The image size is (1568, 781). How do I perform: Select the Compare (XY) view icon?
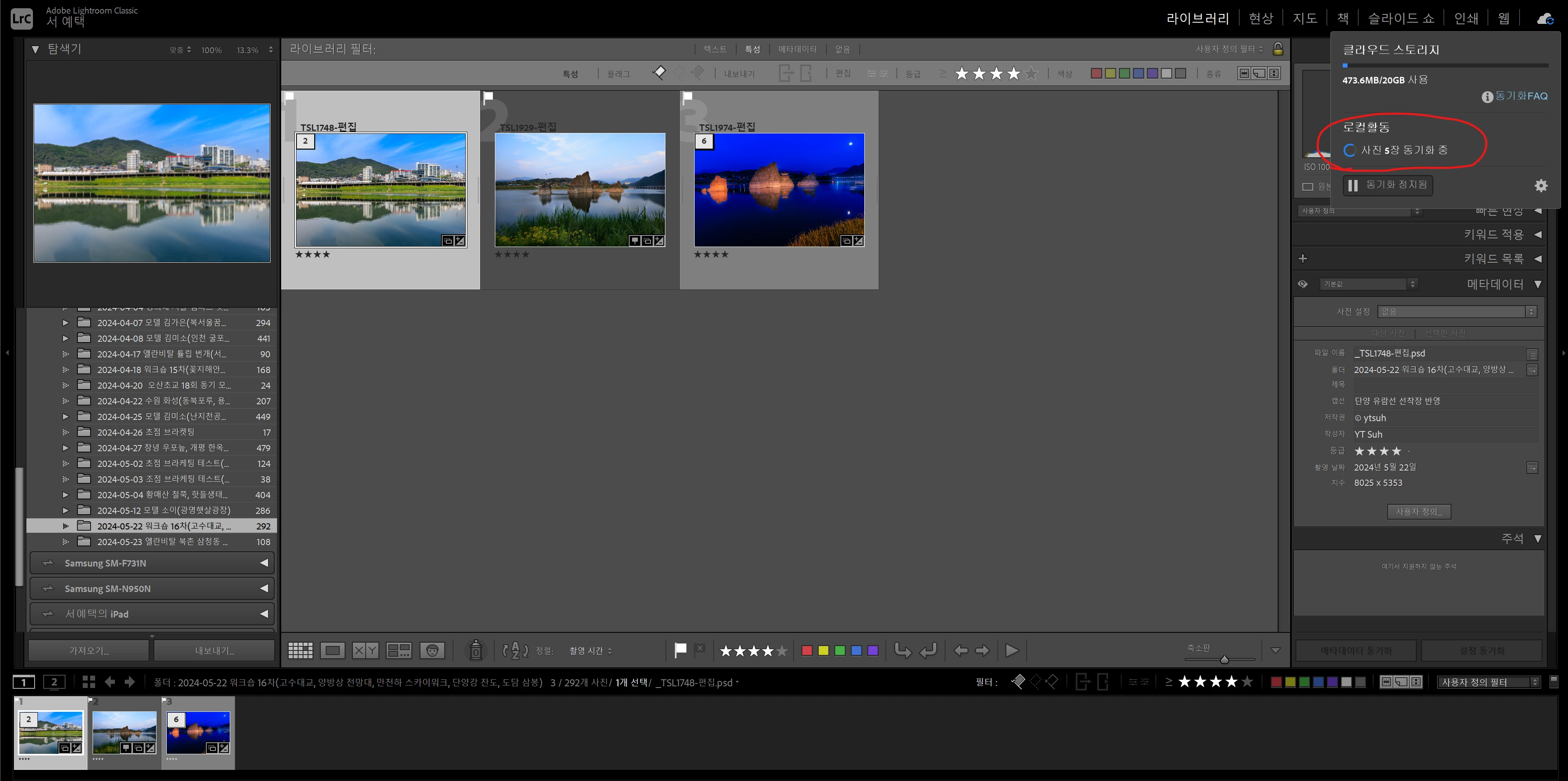[365, 650]
